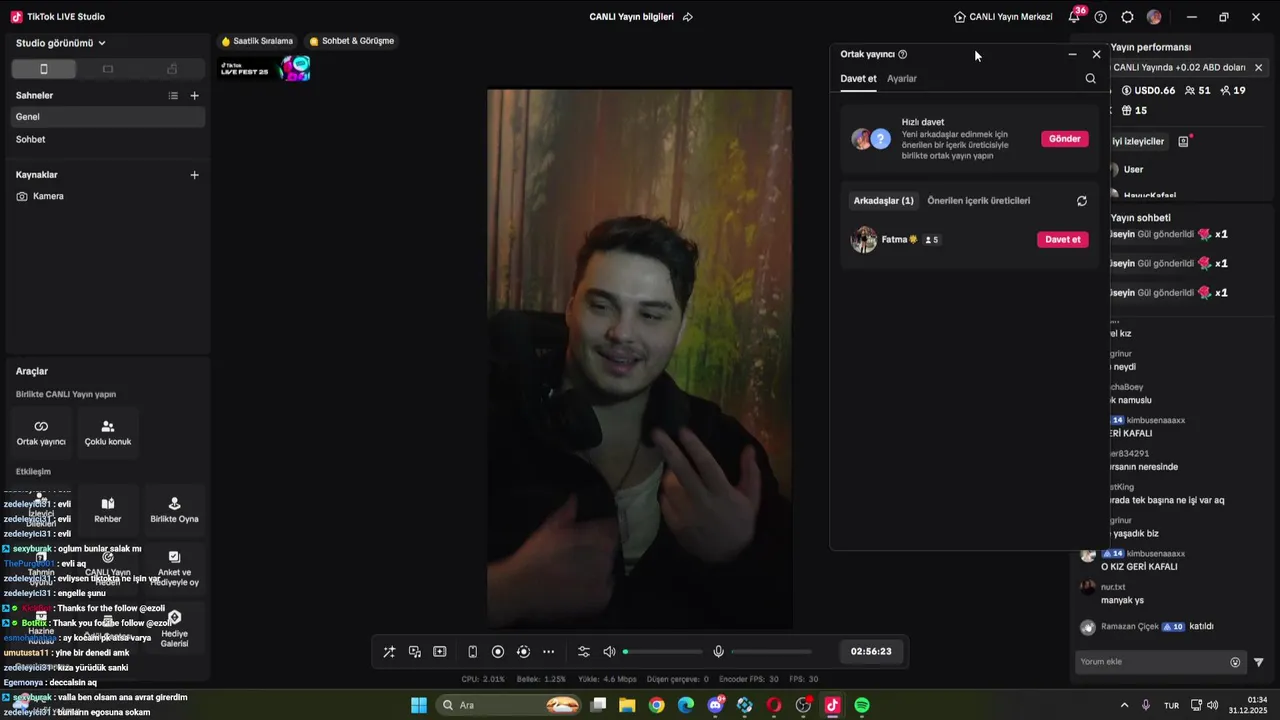
Task: Share CANLI Yayın bilgileri via arrow
Action: coord(687,17)
